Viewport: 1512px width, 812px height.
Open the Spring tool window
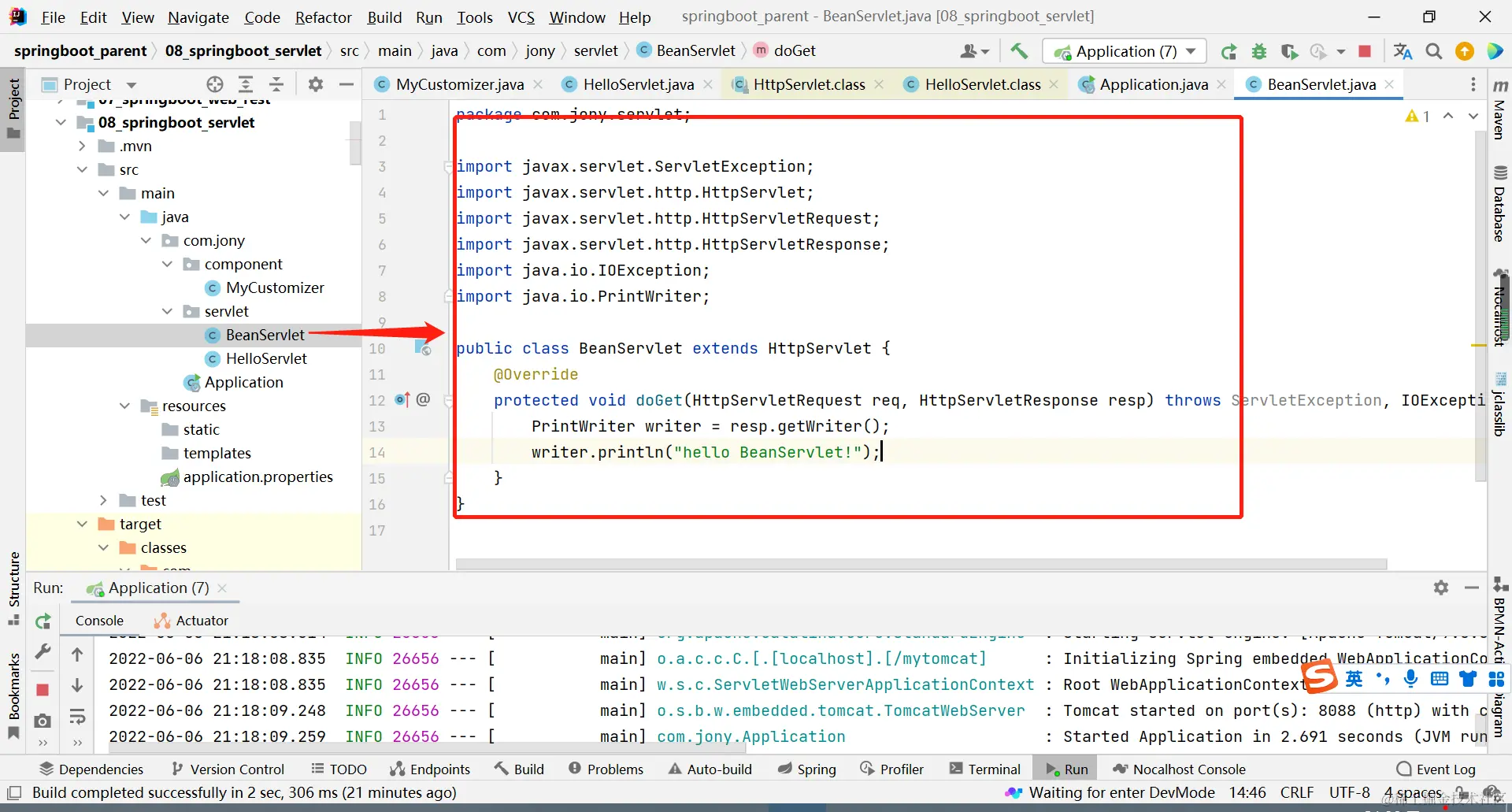pos(806,769)
